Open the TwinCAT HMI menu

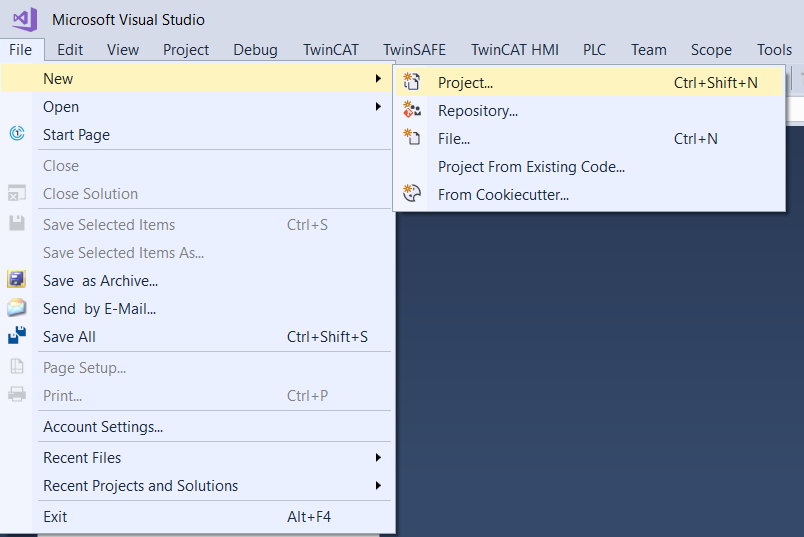coord(515,50)
